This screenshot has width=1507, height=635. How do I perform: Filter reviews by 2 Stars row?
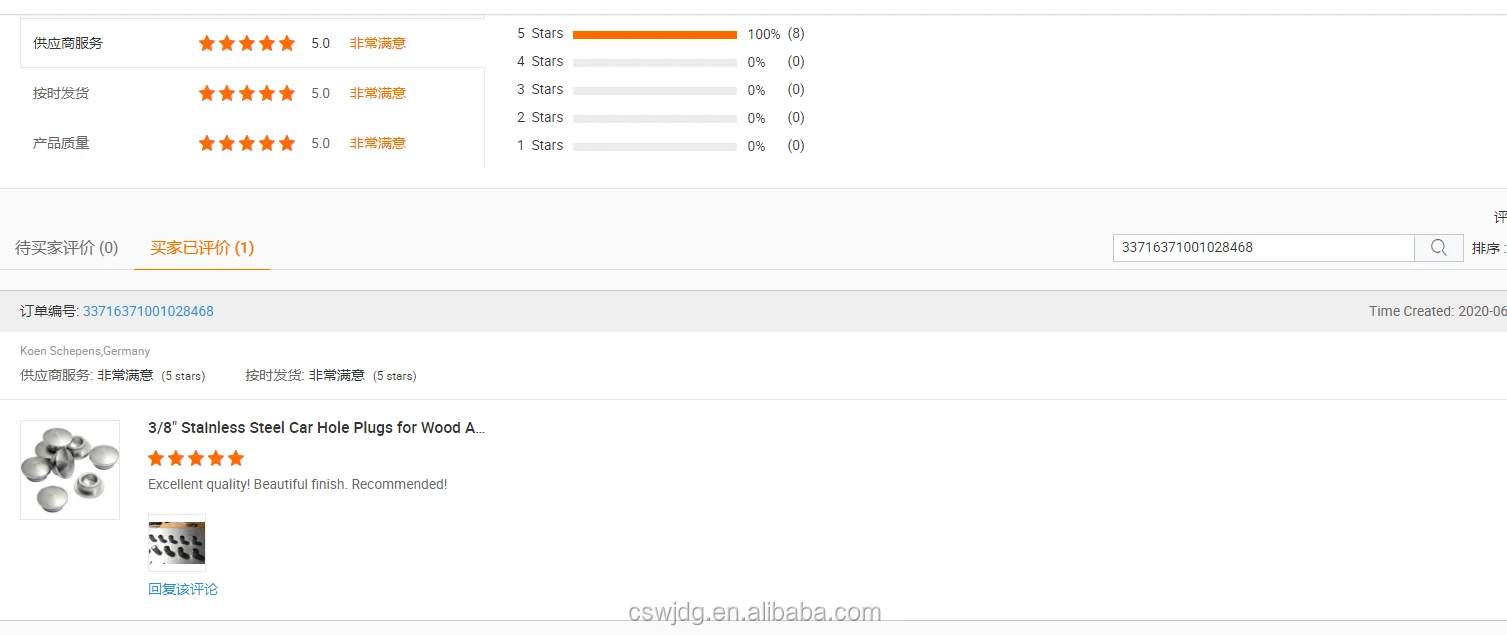click(x=540, y=118)
